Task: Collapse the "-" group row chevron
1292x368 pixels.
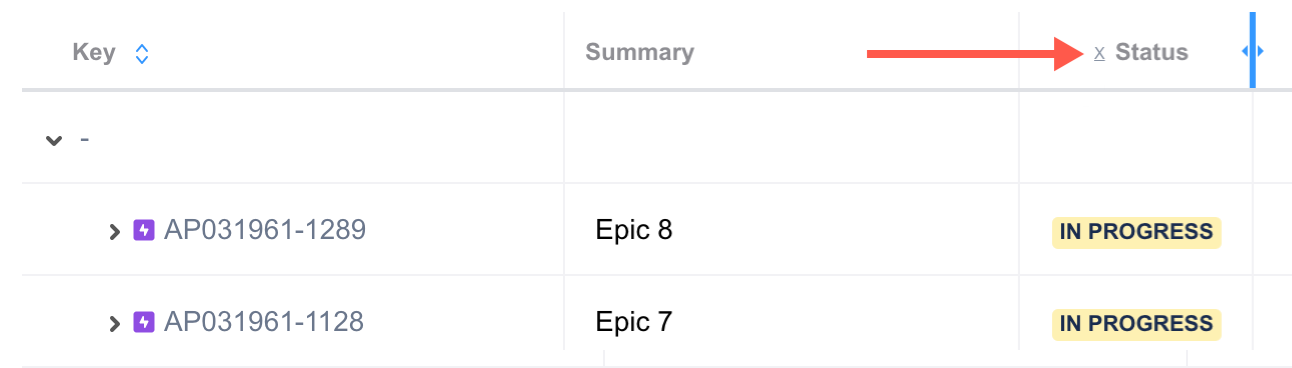Action: 54,140
